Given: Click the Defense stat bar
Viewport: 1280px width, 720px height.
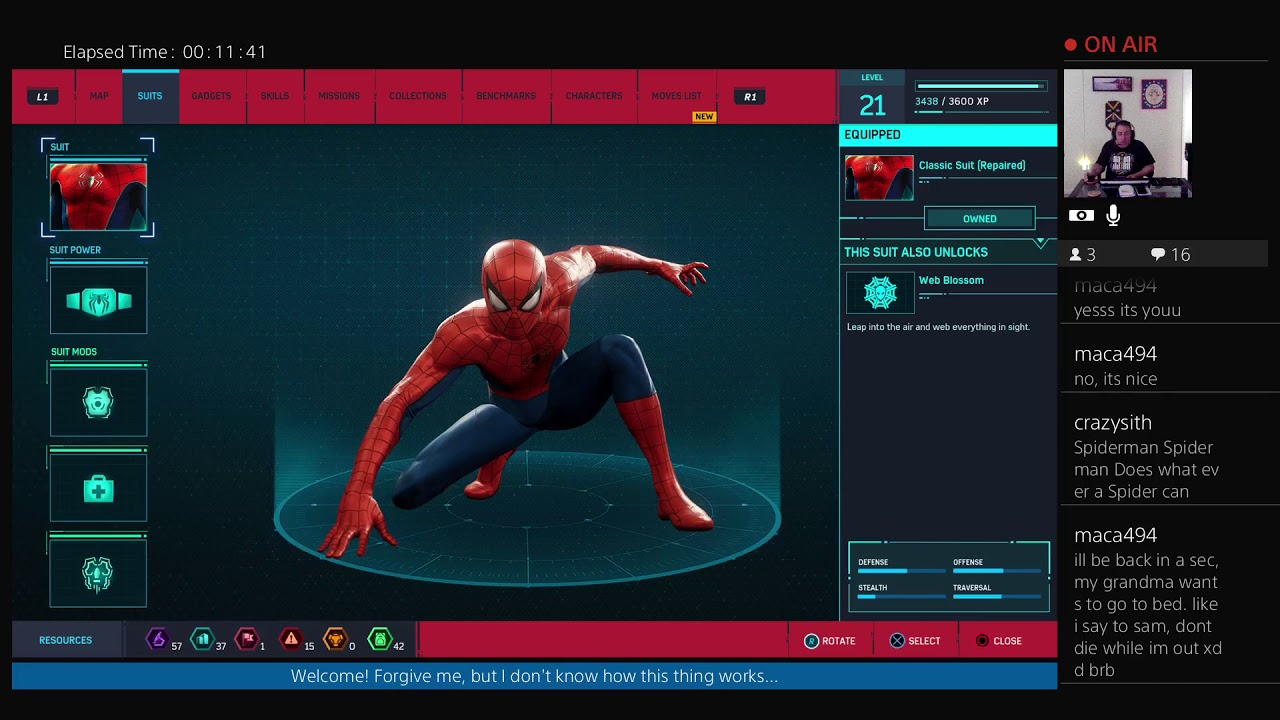Looking at the screenshot, I should click(900, 571).
